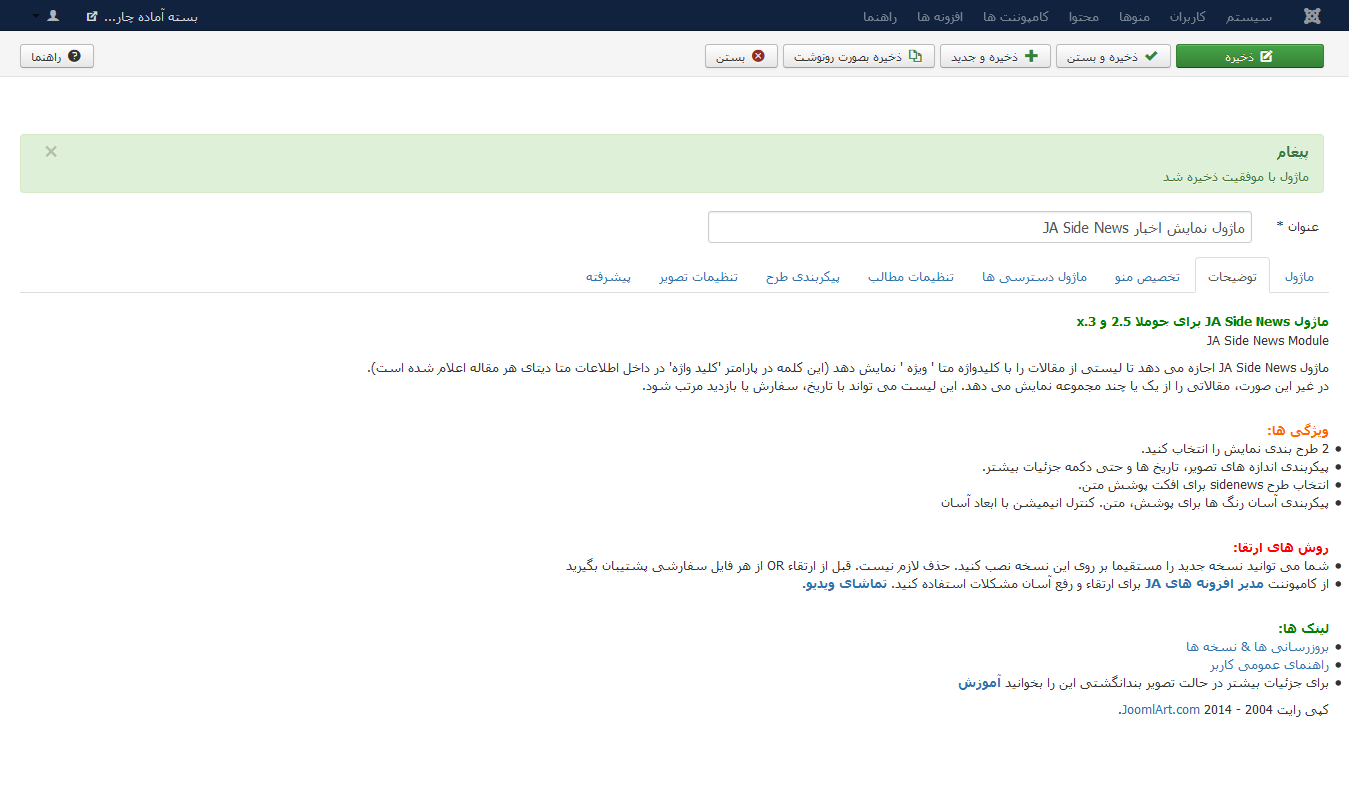
Task: Switch to the پیکربندی طرح tab
Action: 803,276
